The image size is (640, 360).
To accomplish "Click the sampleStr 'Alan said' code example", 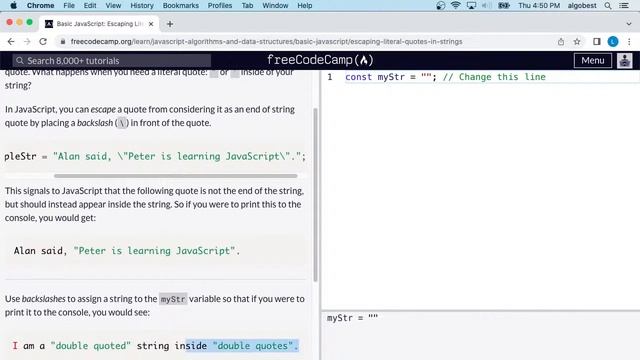I will point(155,156).
